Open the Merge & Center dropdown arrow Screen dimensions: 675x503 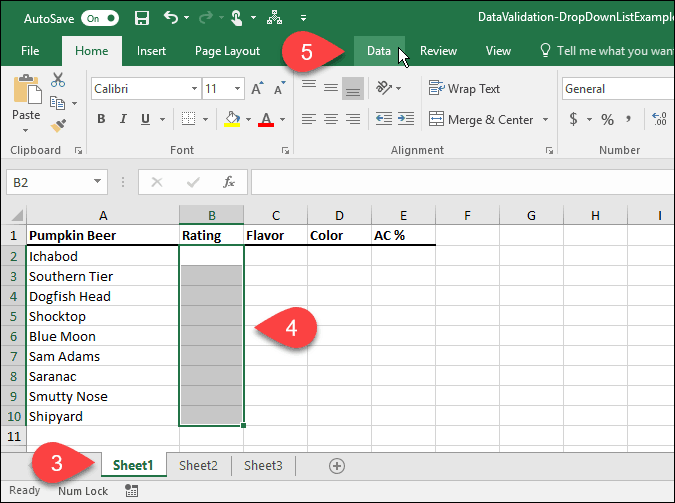point(545,119)
